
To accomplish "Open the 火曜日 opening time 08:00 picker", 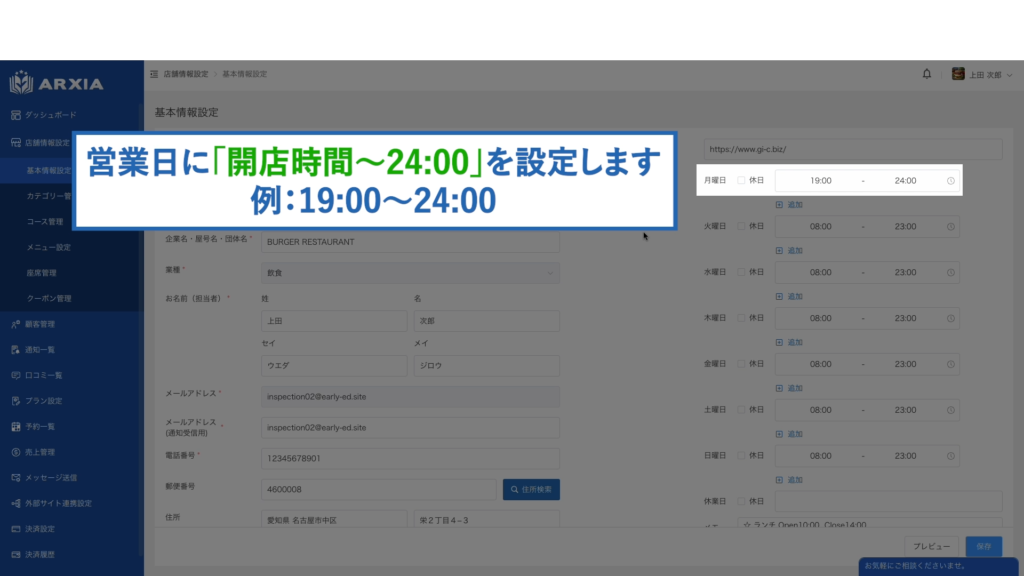I will 820,227.
